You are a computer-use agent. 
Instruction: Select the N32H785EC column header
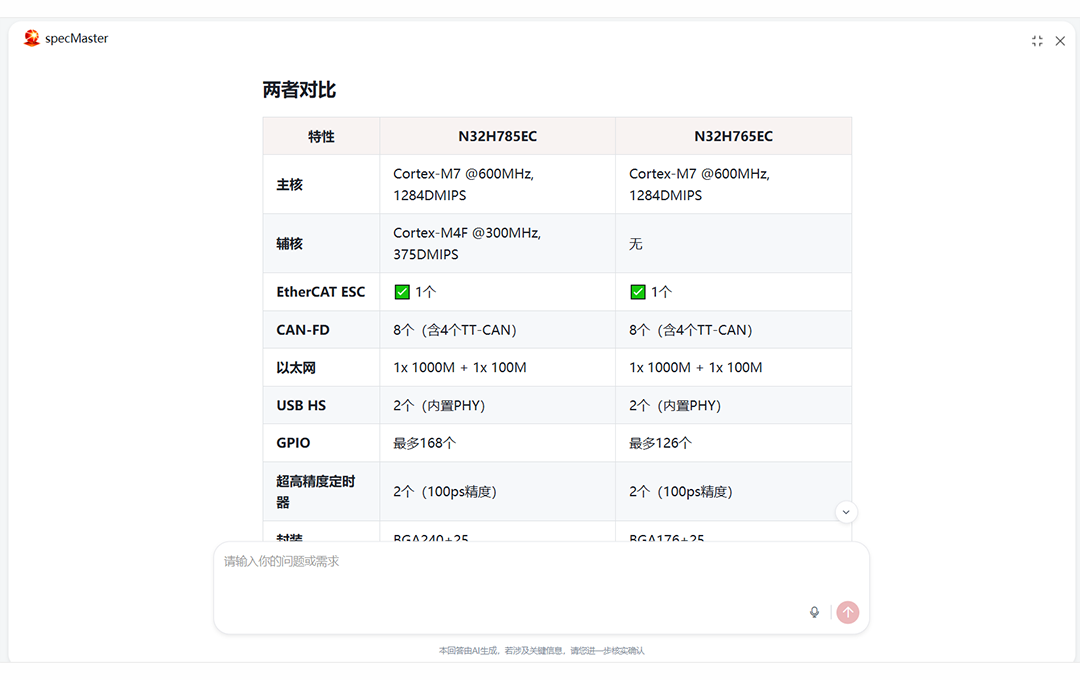click(x=497, y=136)
